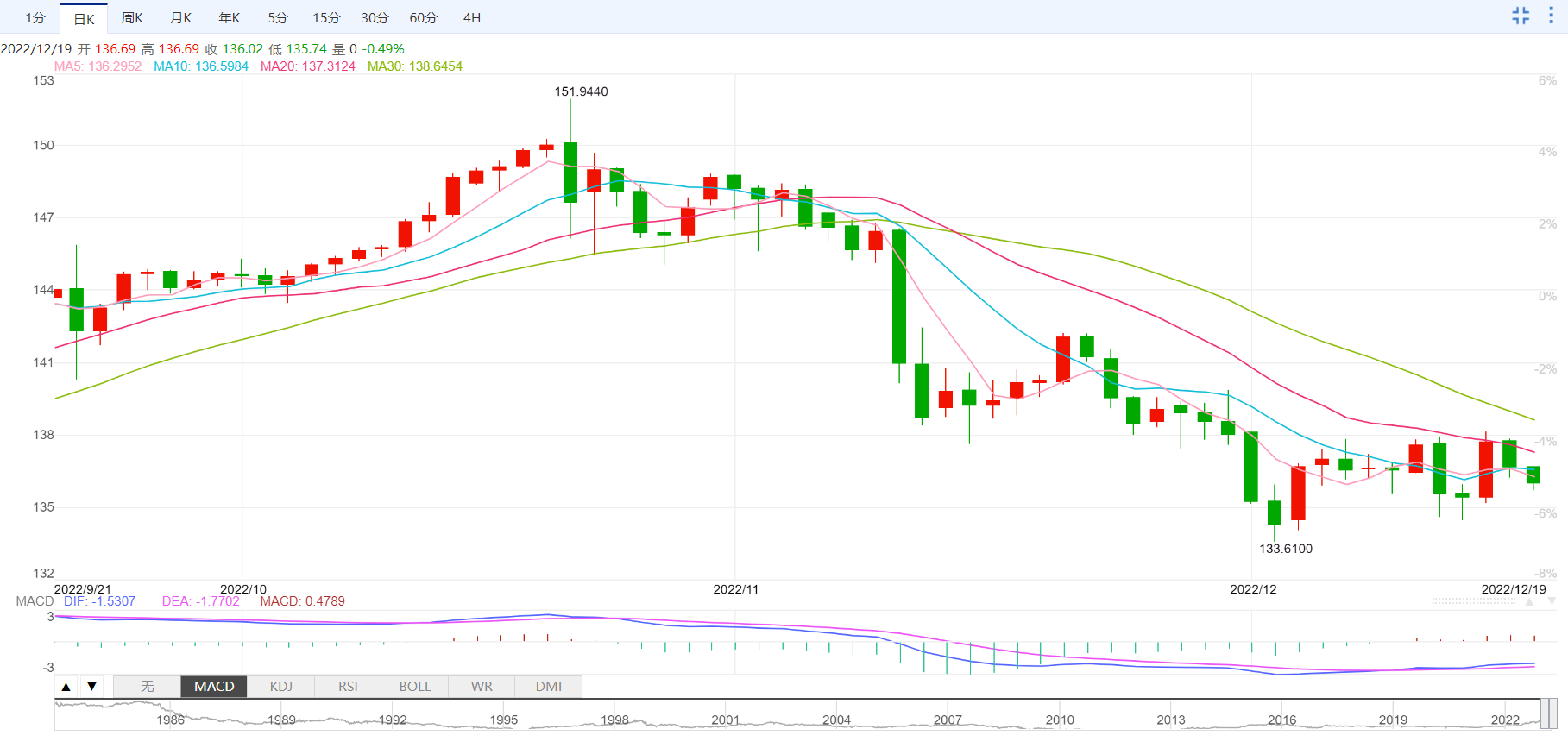This screenshot has width=1568, height=748.
Task: Click the DEA: -1.7702 readout
Action: pos(201,601)
